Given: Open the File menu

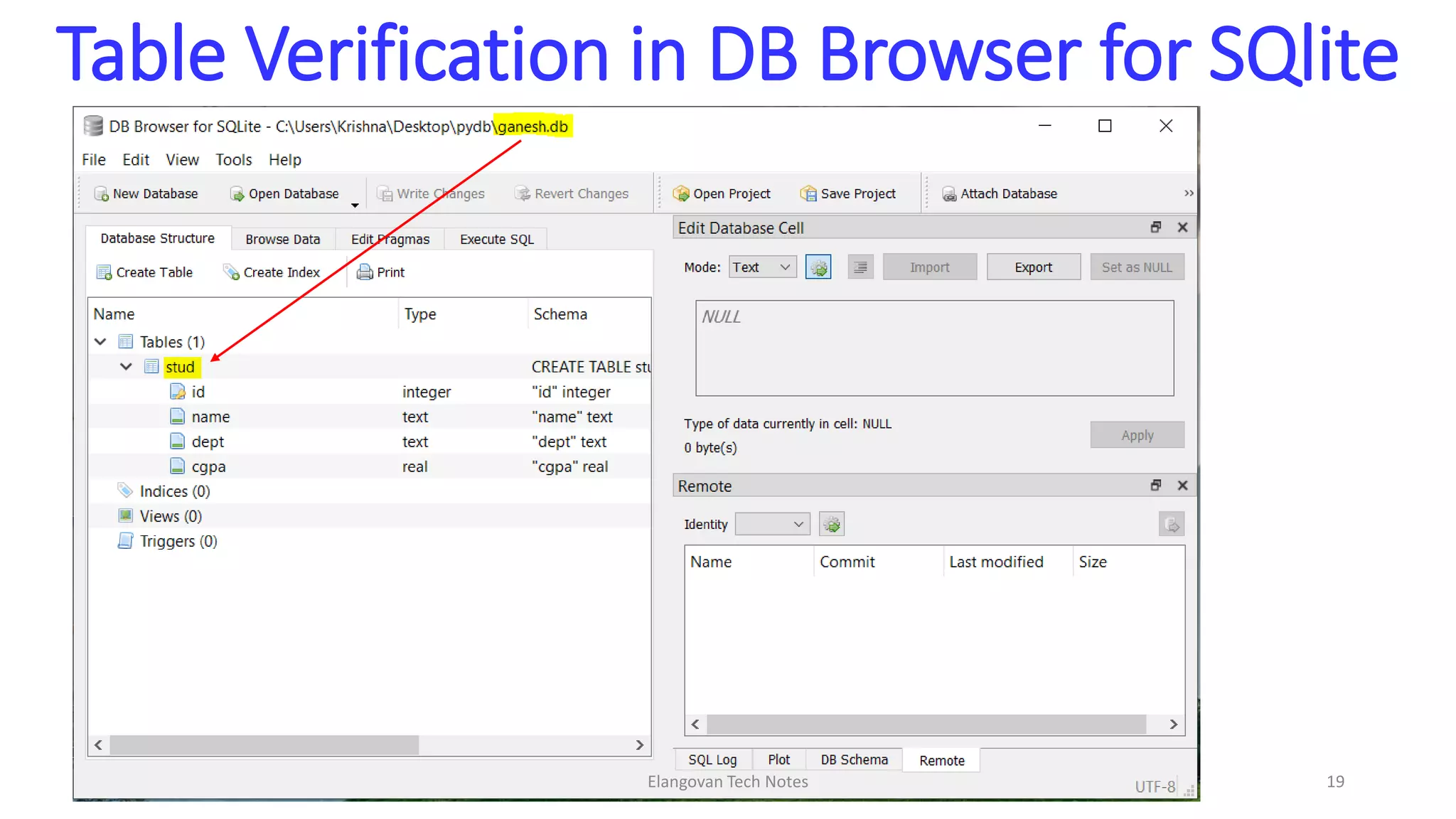Looking at the screenshot, I should point(93,160).
